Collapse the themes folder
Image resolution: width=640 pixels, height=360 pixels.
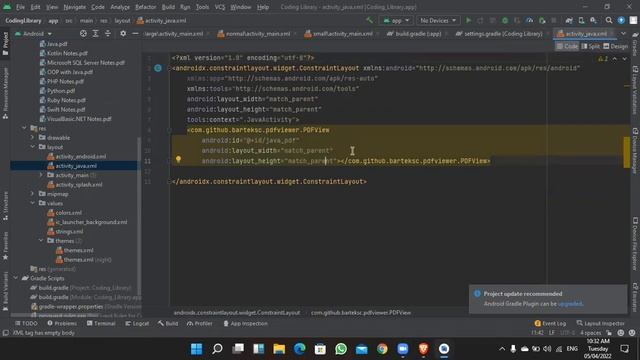point(41,241)
